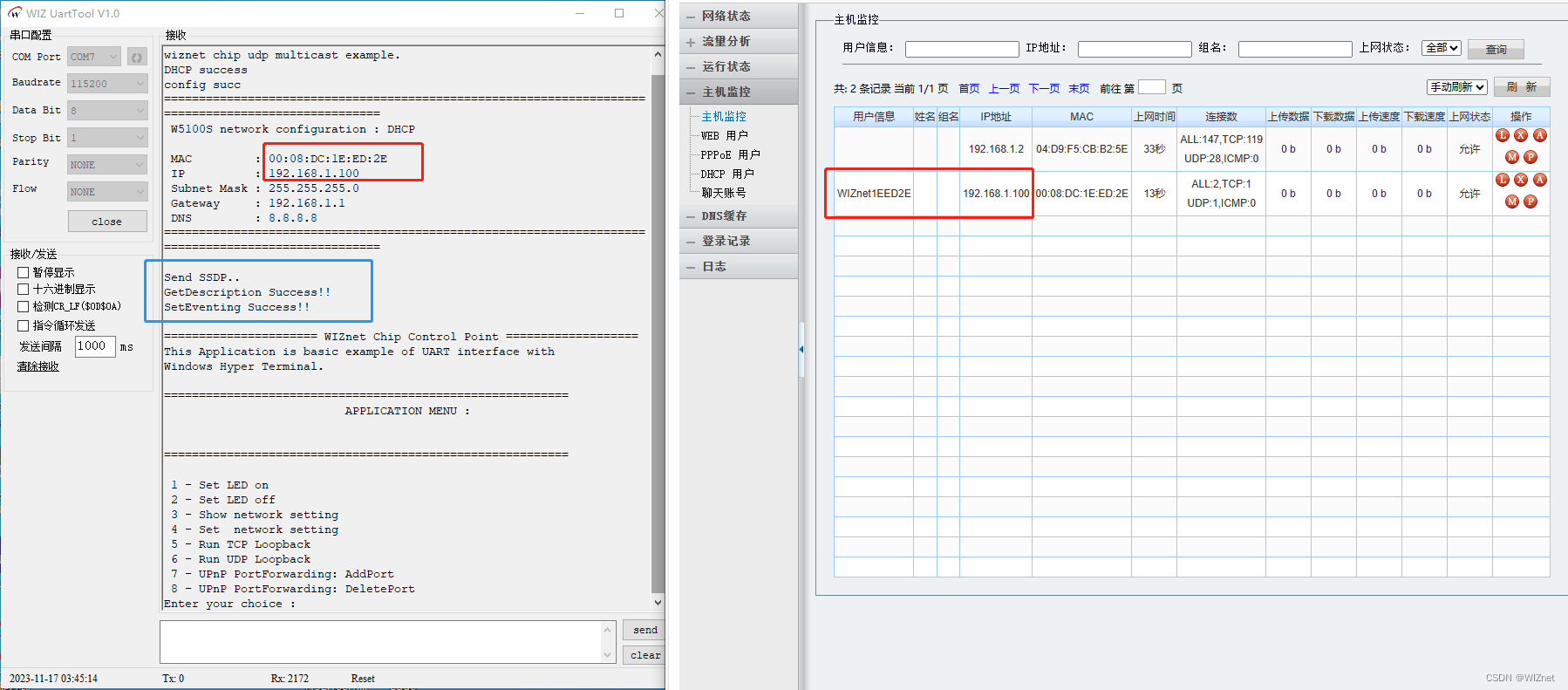
Task: Click the 前往第 page number input
Action: [x=1152, y=87]
